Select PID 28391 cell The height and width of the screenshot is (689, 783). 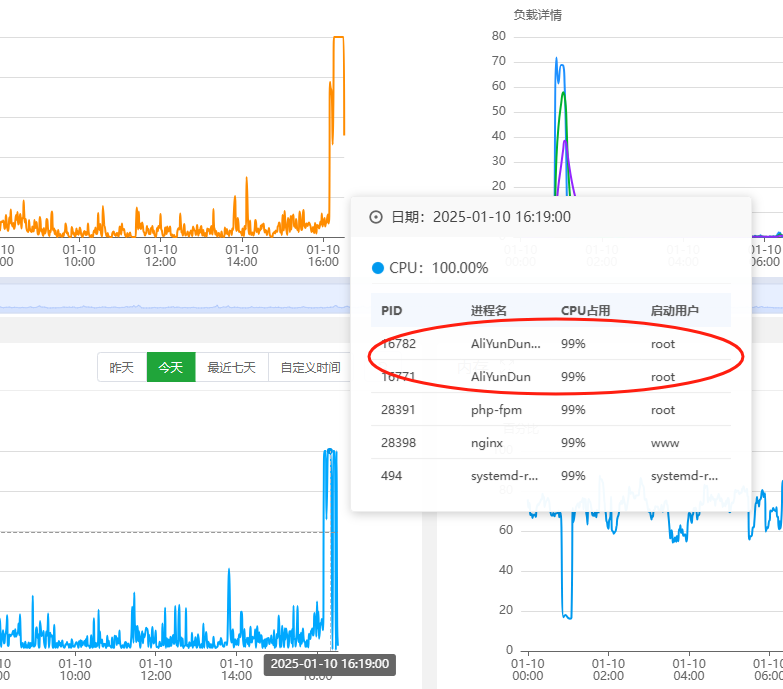coord(398,410)
